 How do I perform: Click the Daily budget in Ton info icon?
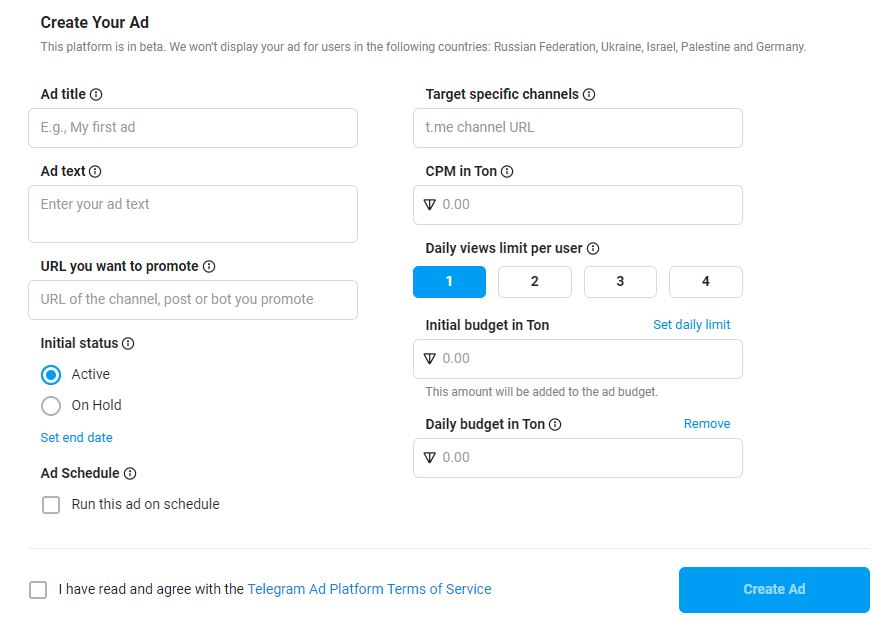555,424
